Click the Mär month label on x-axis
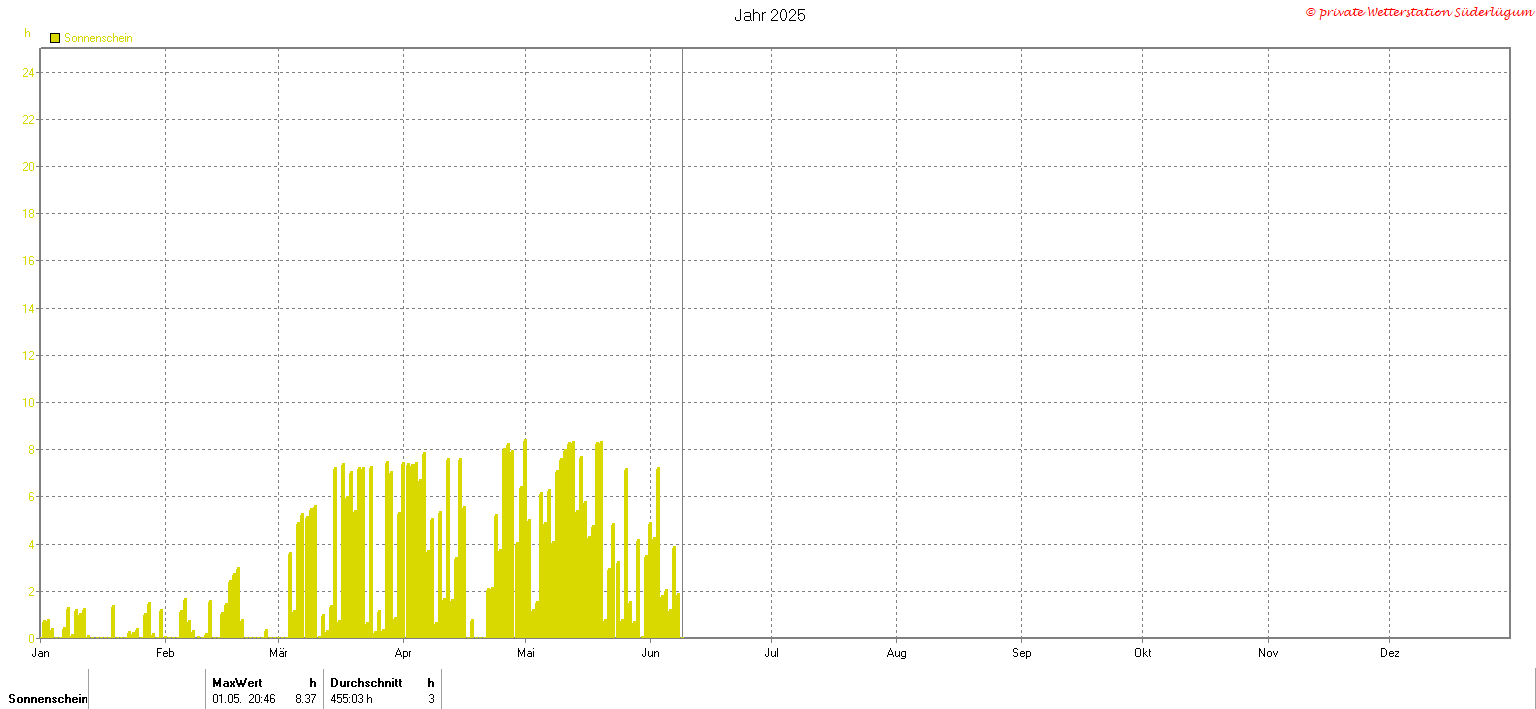The image size is (1536, 709). (x=279, y=654)
